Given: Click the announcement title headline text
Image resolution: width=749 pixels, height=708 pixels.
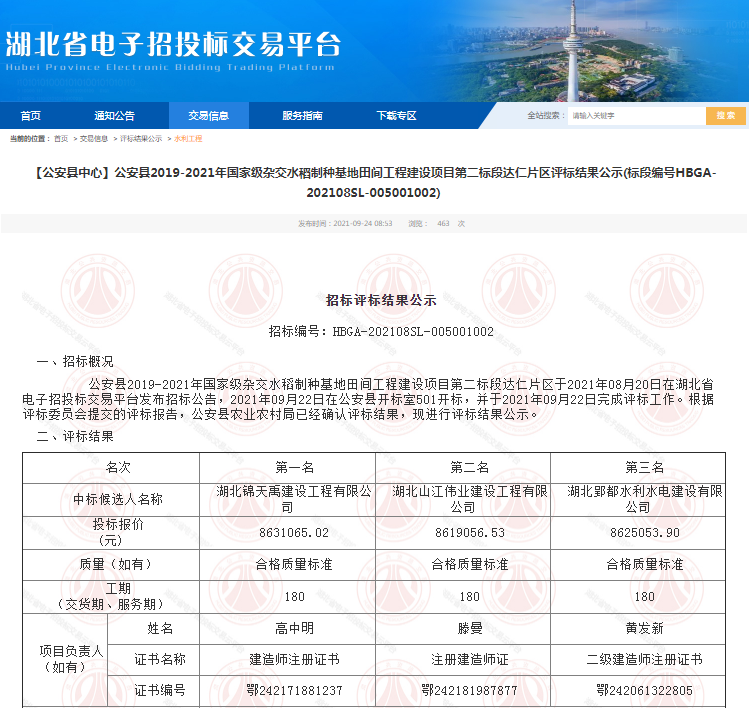Looking at the screenshot, I should (x=374, y=182).
